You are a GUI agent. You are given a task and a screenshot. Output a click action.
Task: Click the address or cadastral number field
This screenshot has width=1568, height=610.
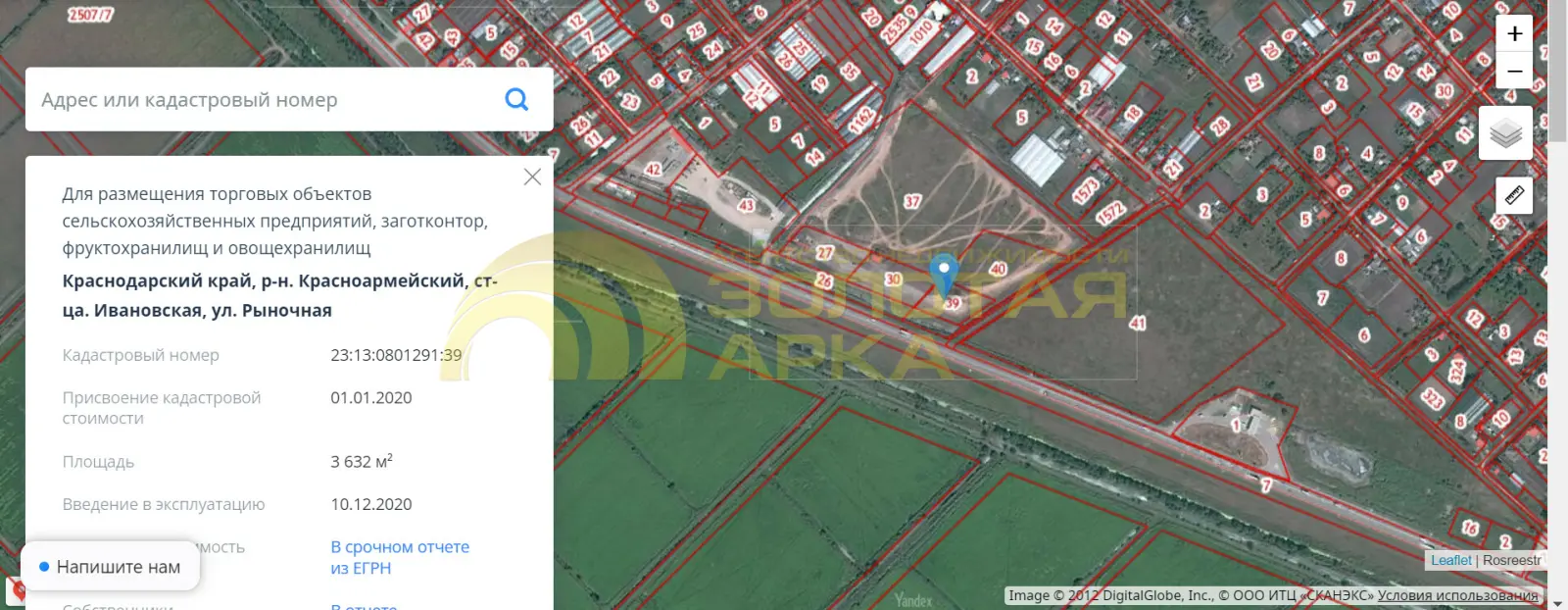pos(265,99)
